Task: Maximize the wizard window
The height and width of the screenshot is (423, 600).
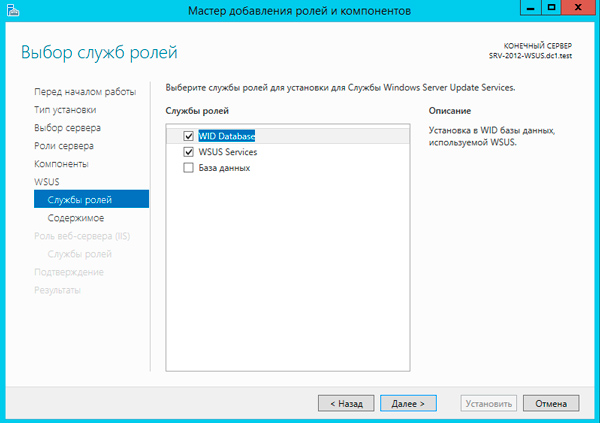Action: [x=550, y=8]
